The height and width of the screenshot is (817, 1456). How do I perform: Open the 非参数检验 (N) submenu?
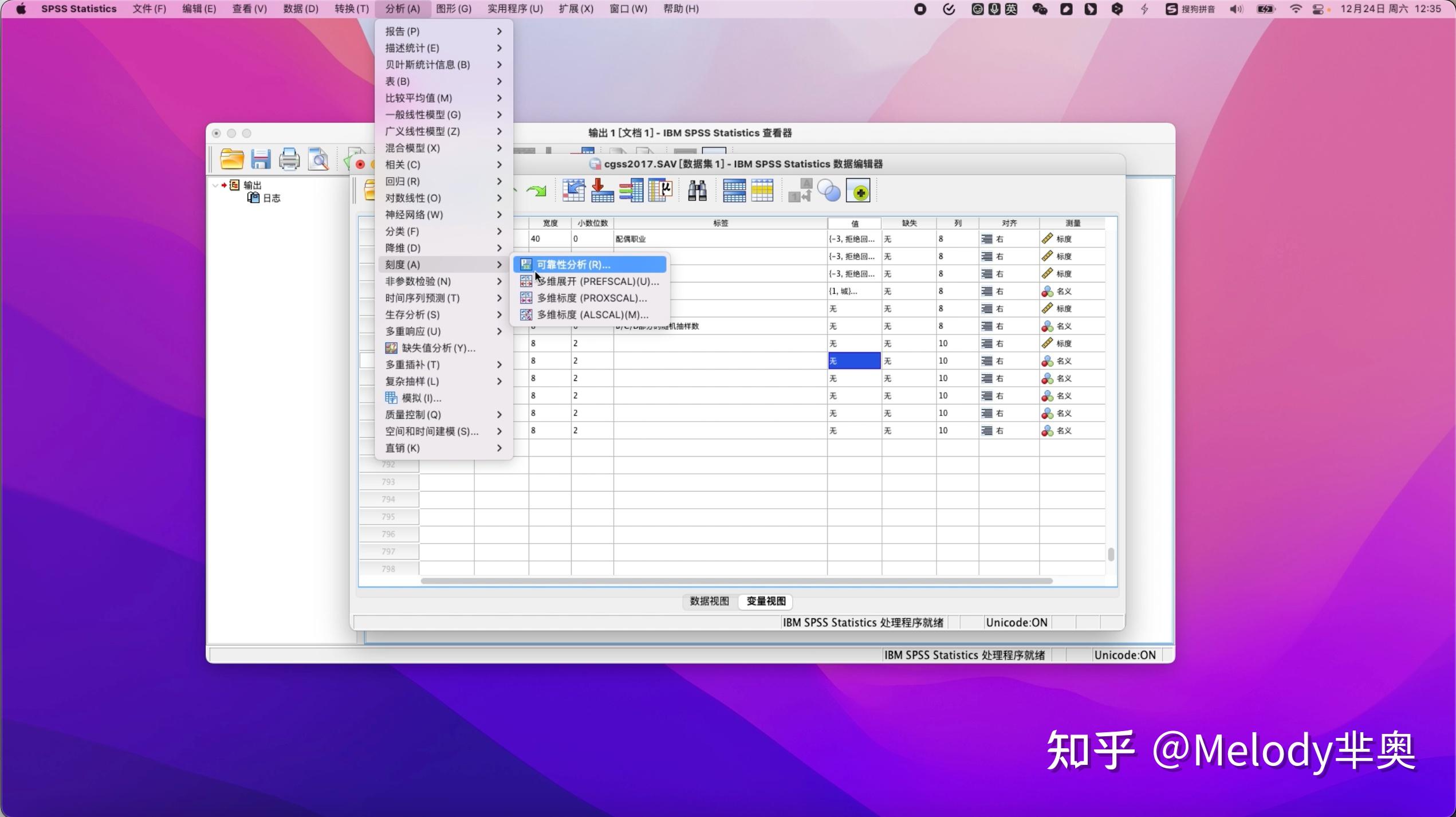[x=443, y=281]
